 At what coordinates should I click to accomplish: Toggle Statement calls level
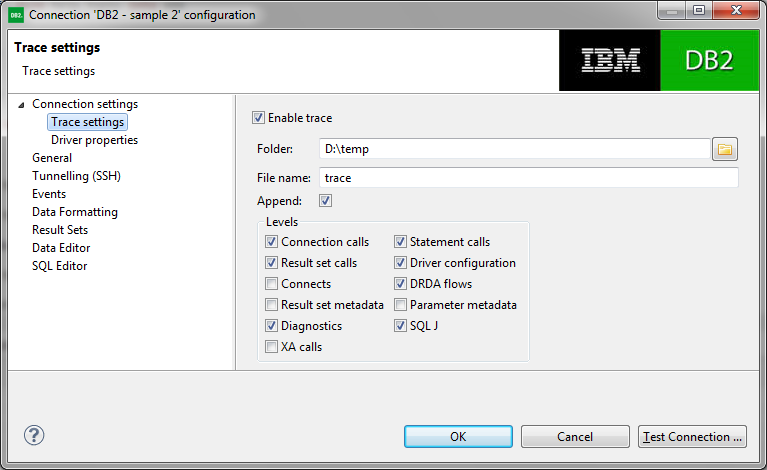[400, 242]
